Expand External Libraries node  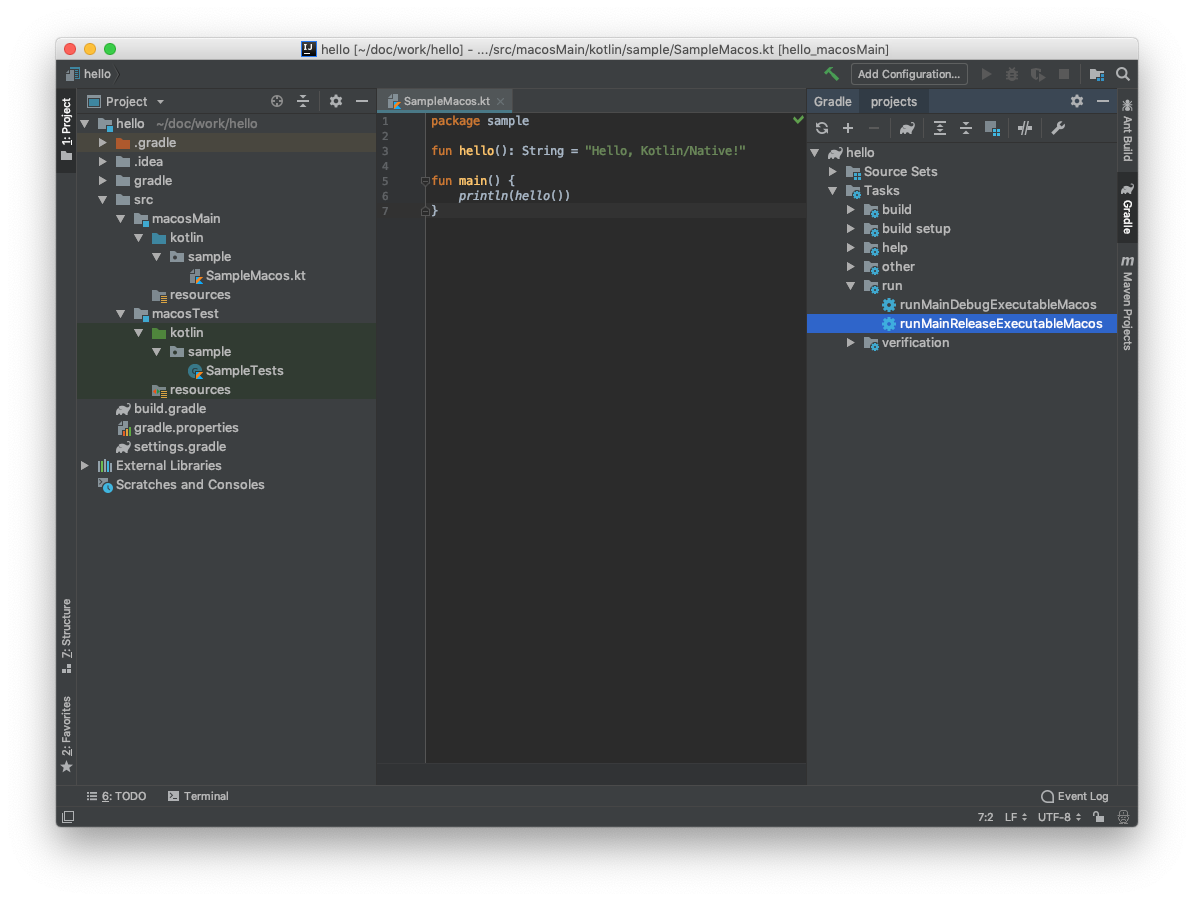(85, 465)
